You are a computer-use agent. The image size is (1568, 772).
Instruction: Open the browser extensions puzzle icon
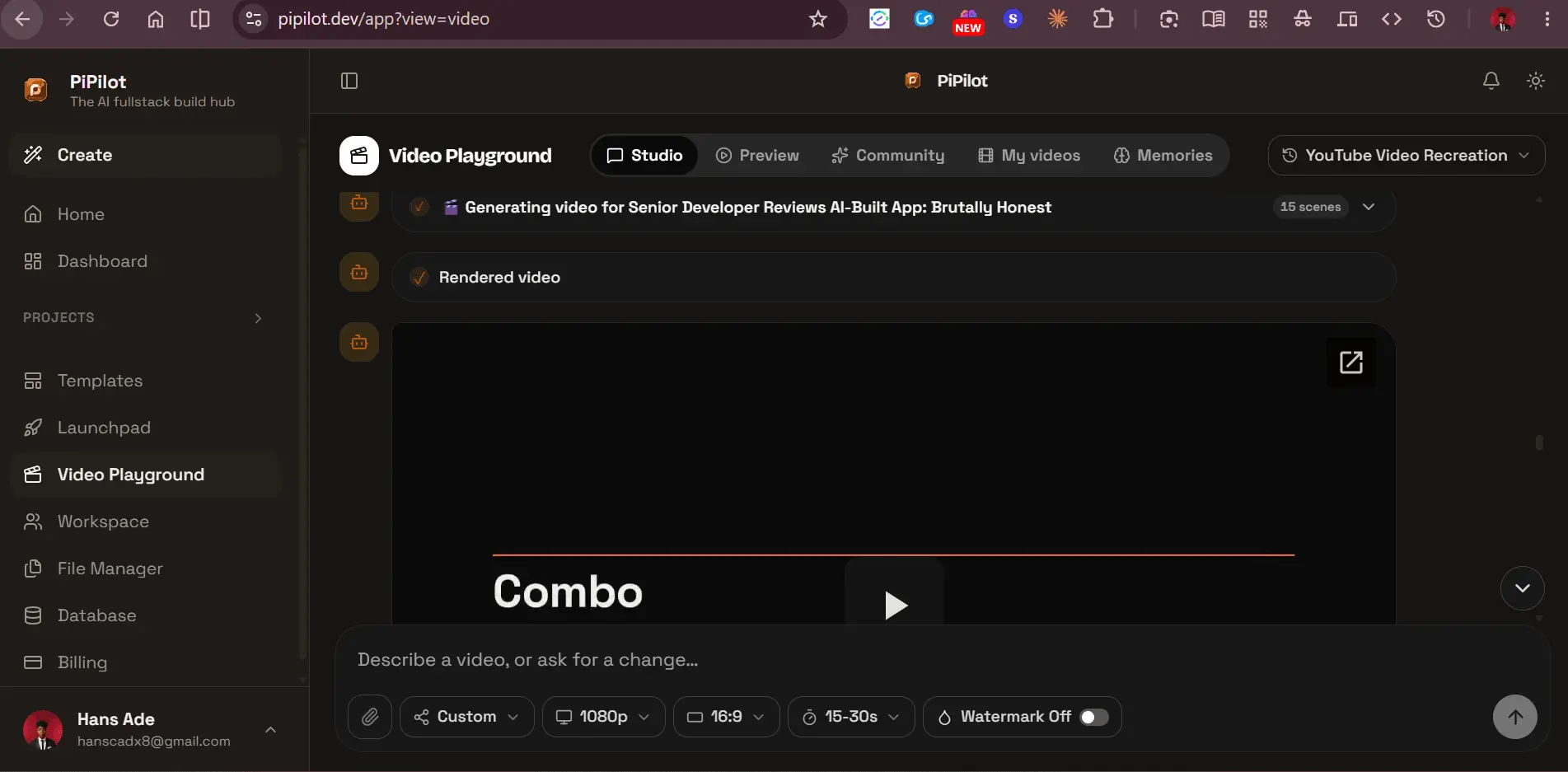pyautogui.click(x=1102, y=19)
